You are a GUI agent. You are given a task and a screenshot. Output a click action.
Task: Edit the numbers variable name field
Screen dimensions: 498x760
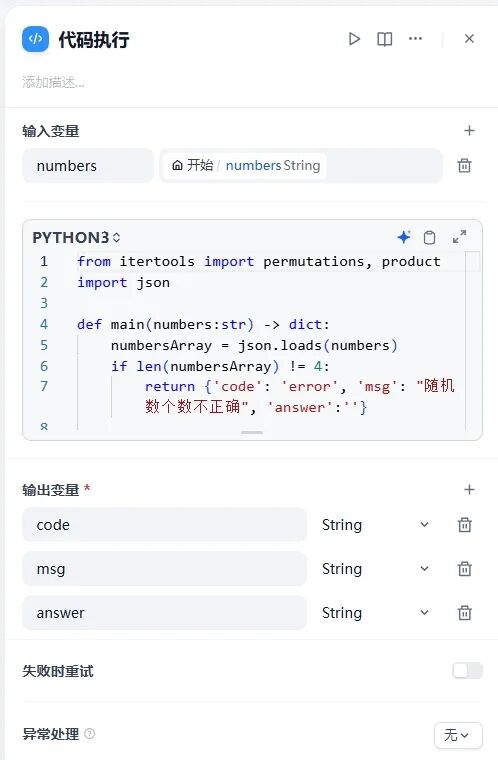coord(88,166)
